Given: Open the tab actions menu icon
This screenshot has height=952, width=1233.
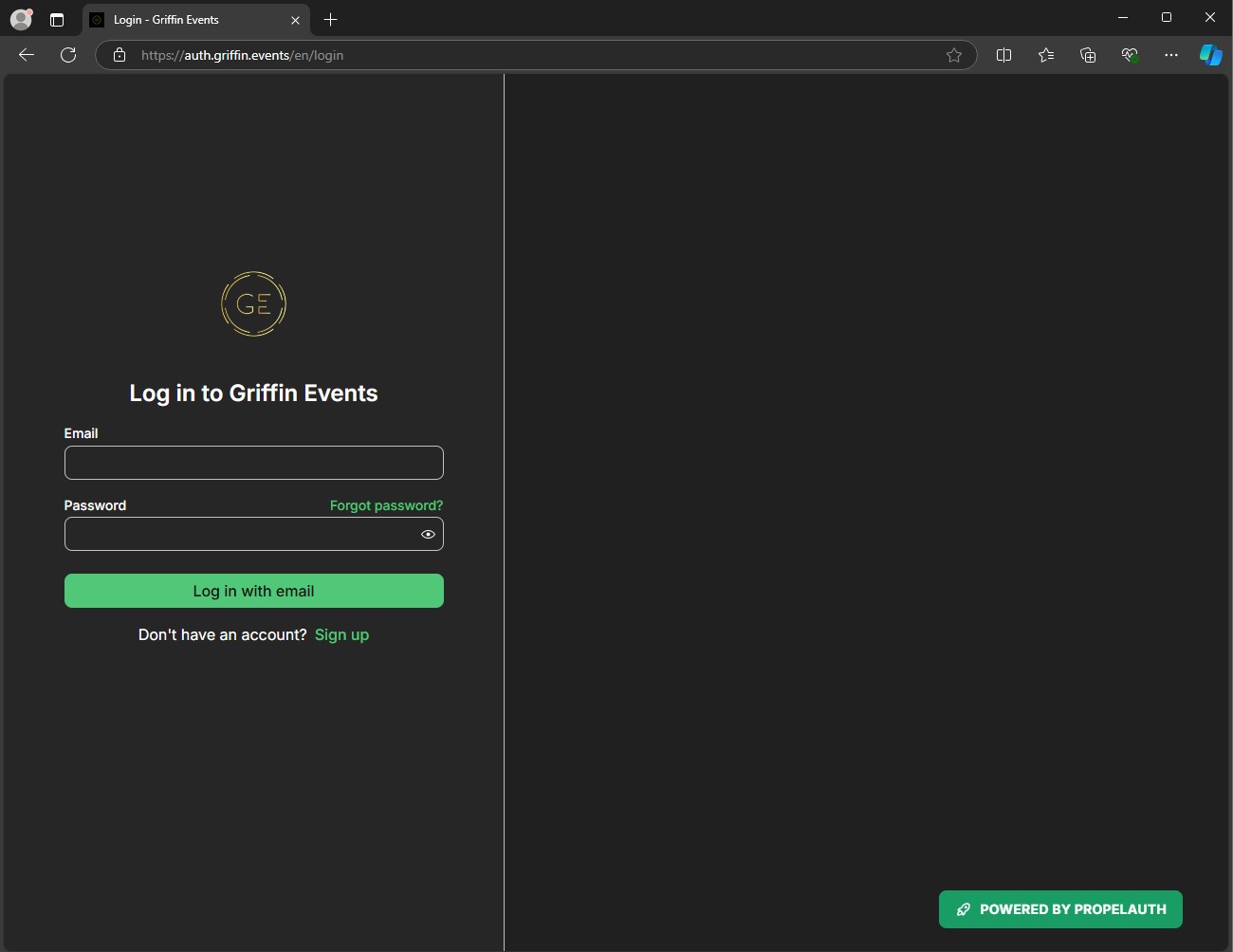Looking at the screenshot, I should click(x=57, y=19).
